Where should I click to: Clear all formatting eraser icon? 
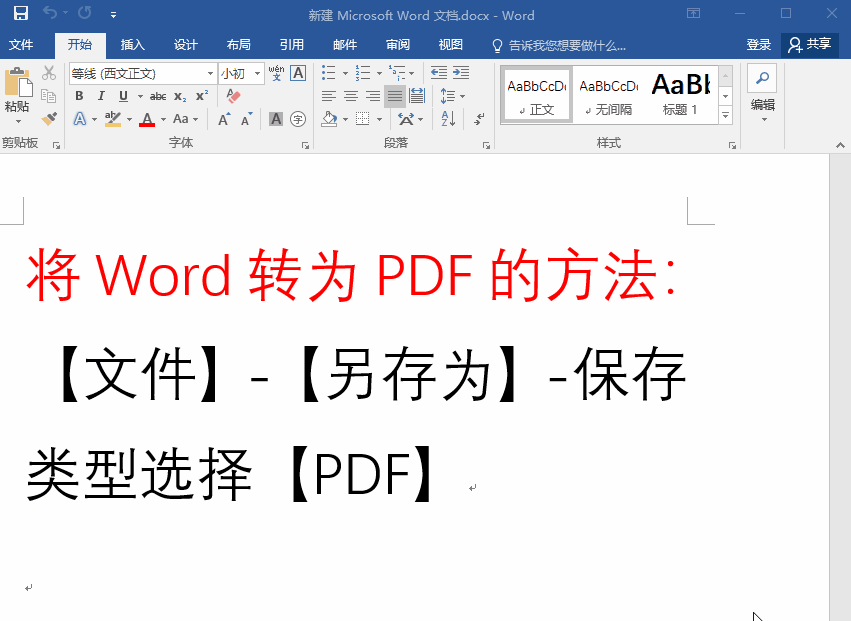click(233, 96)
